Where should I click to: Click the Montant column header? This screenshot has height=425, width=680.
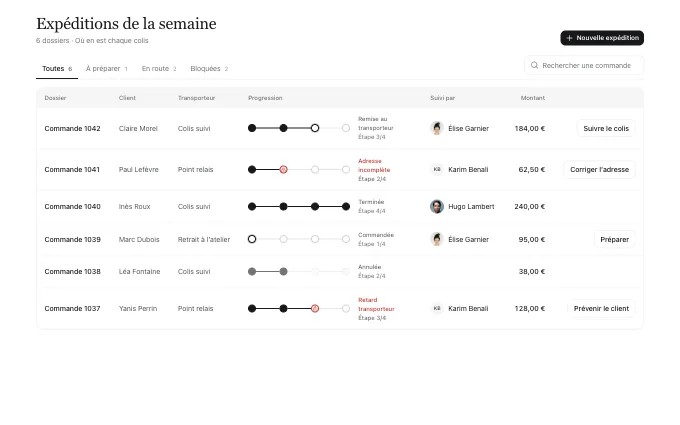click(533, 98)
